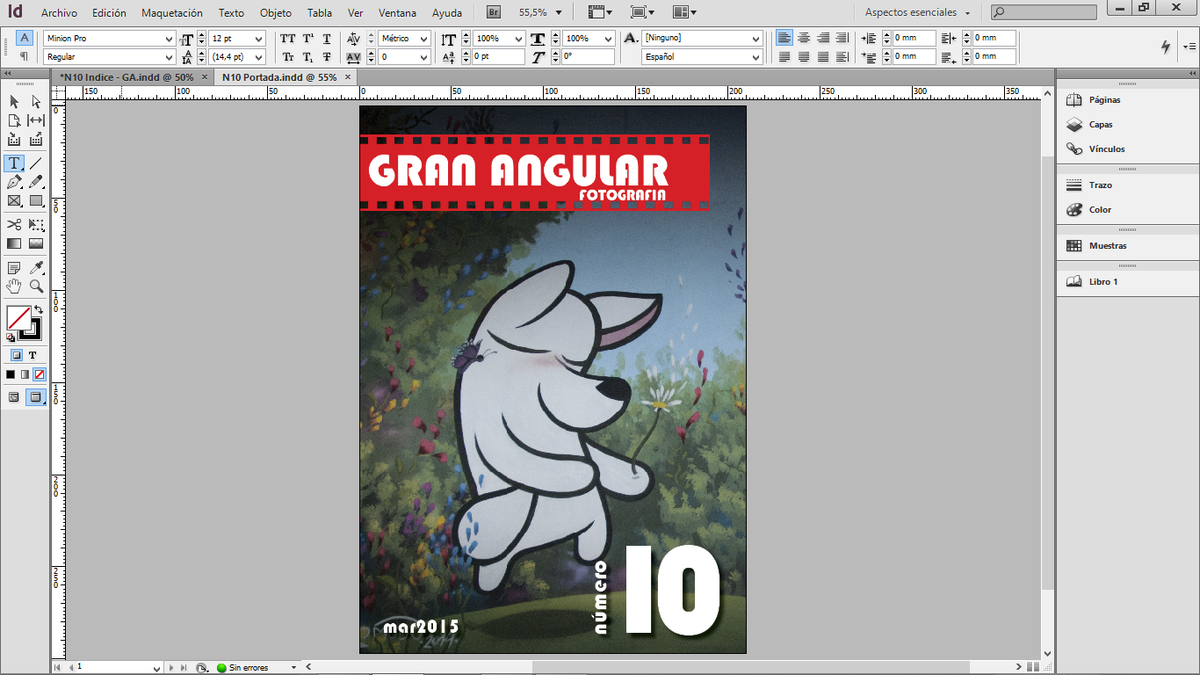
Task: Select the Pen tool
Action: click(x=13, y=182)
